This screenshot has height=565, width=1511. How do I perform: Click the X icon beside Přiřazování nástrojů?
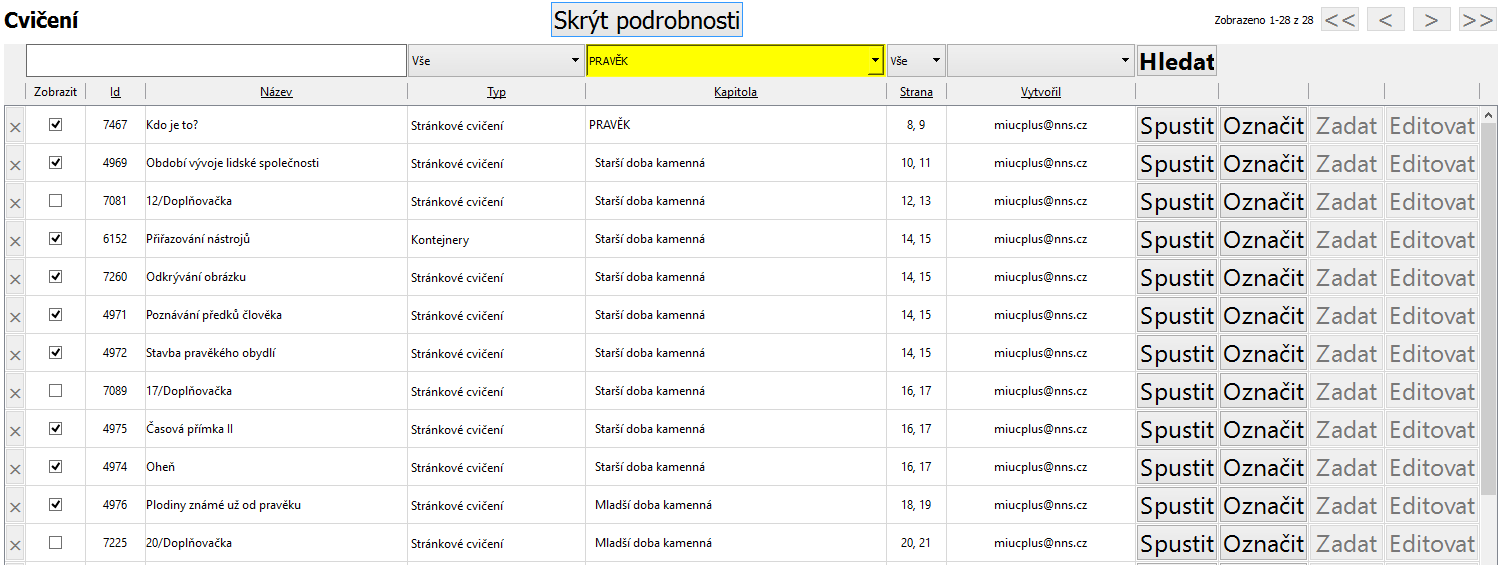pos(15,241)
